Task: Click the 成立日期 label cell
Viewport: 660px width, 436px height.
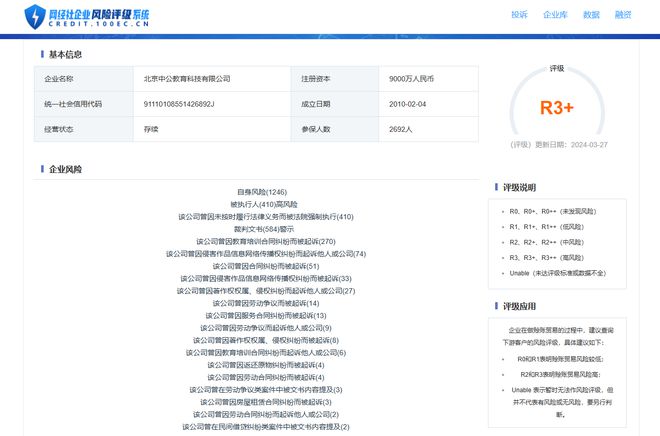Action: point(335,104)
